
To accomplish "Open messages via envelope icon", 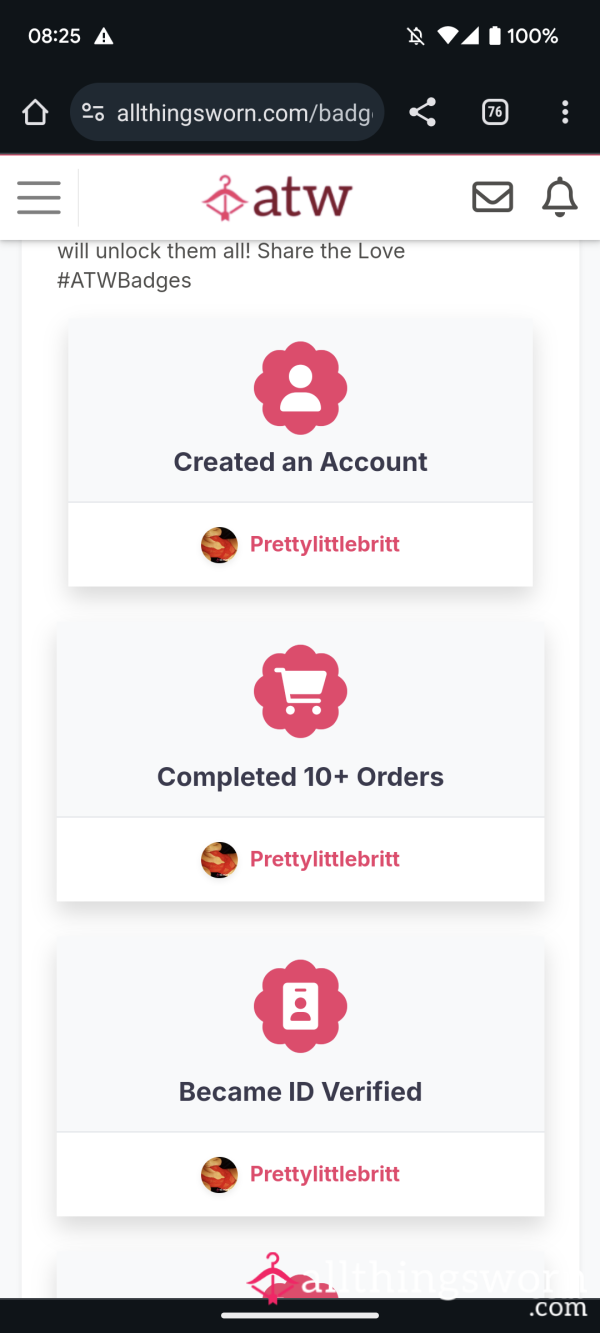I will [x=492, y=197].
